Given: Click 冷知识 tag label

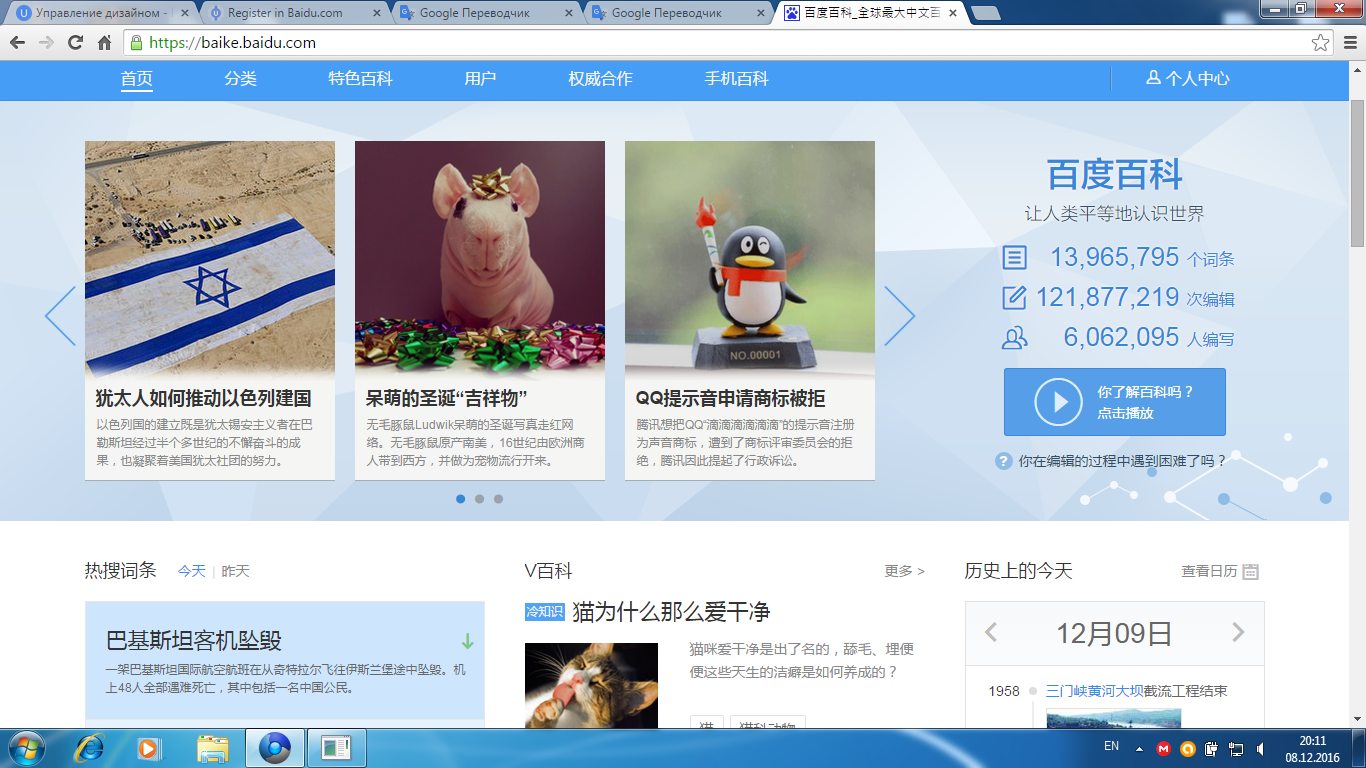Looking at the screenshot, I should pos(545,611).
